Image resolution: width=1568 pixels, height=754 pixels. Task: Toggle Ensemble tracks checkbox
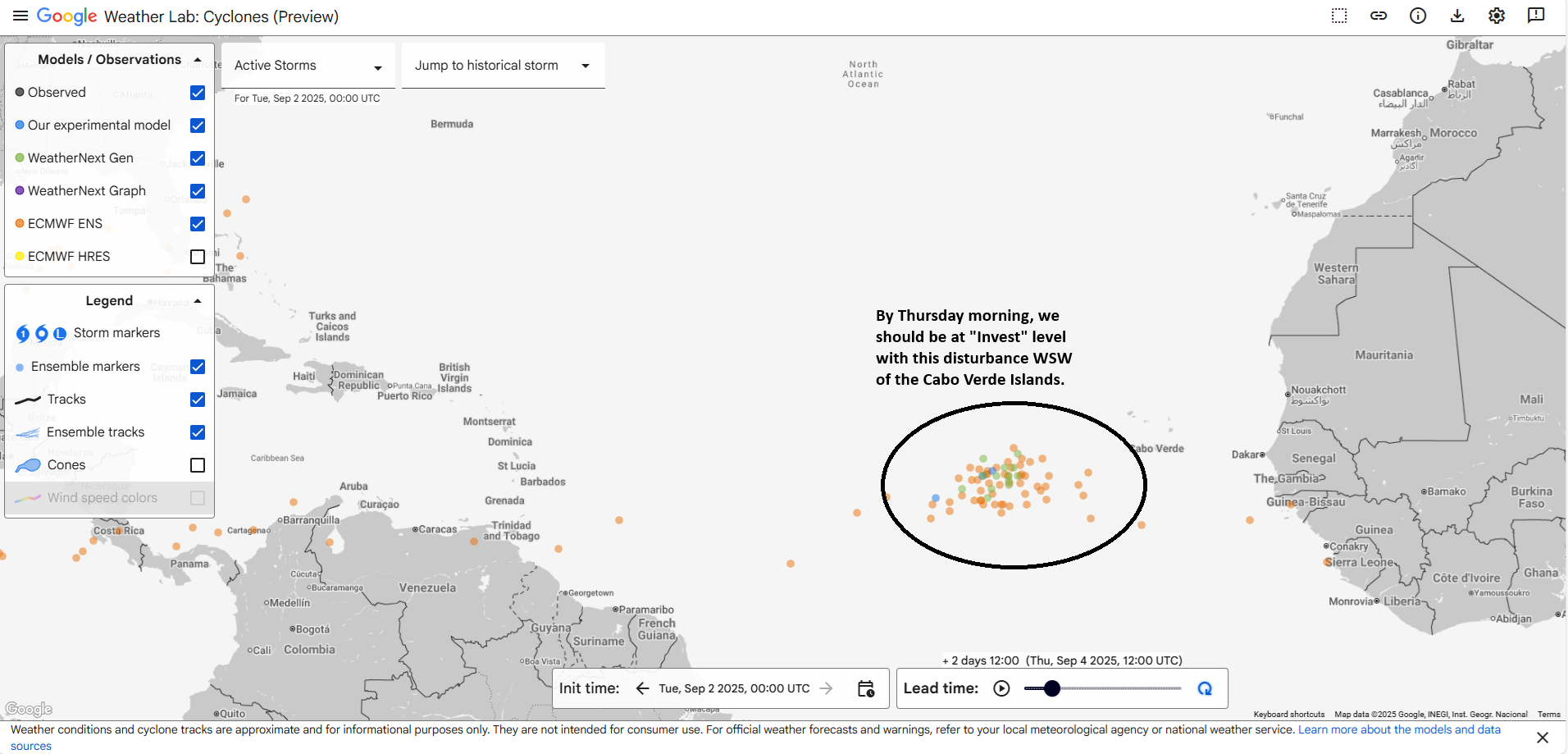click(198, 432)
